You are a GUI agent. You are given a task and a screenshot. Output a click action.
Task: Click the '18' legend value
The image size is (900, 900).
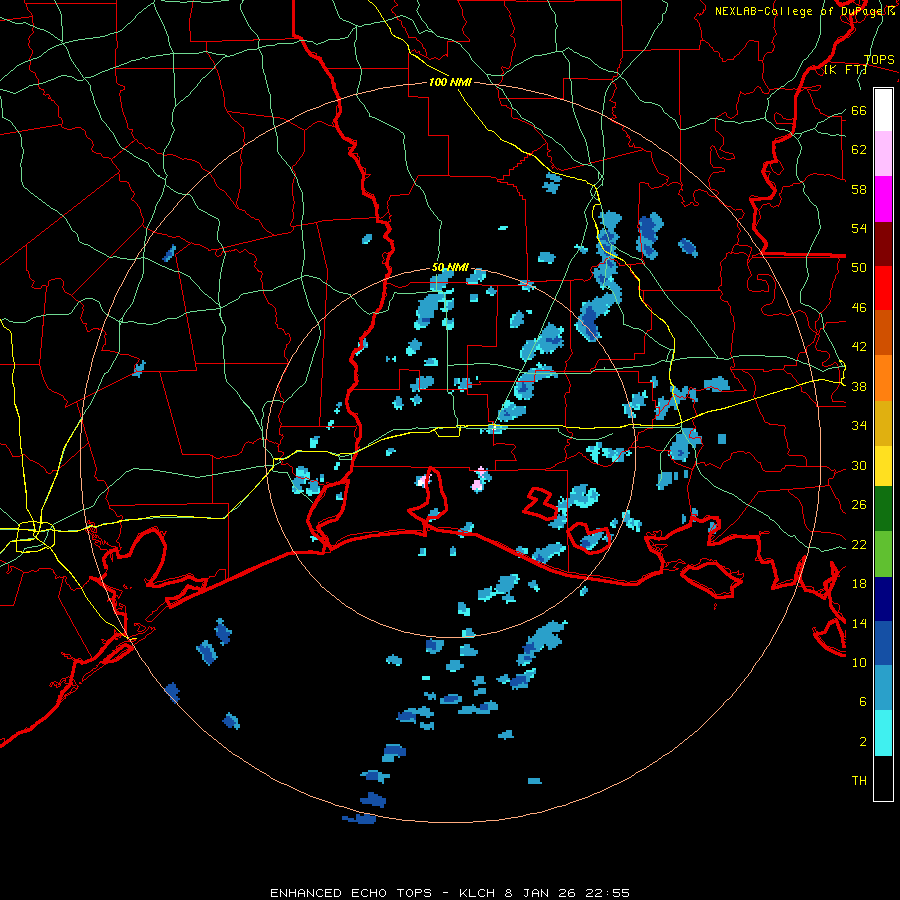[859, 584]
